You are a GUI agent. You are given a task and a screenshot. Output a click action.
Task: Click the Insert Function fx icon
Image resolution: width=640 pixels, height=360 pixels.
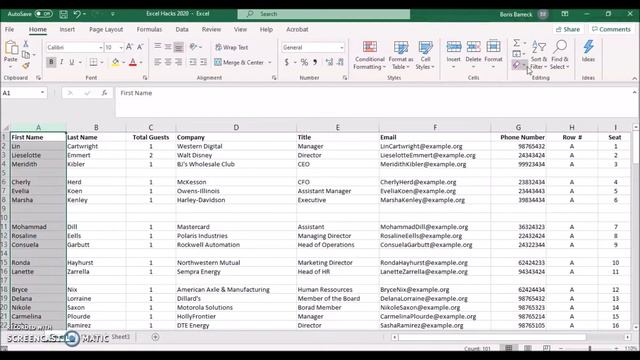(x=104, y=93)
